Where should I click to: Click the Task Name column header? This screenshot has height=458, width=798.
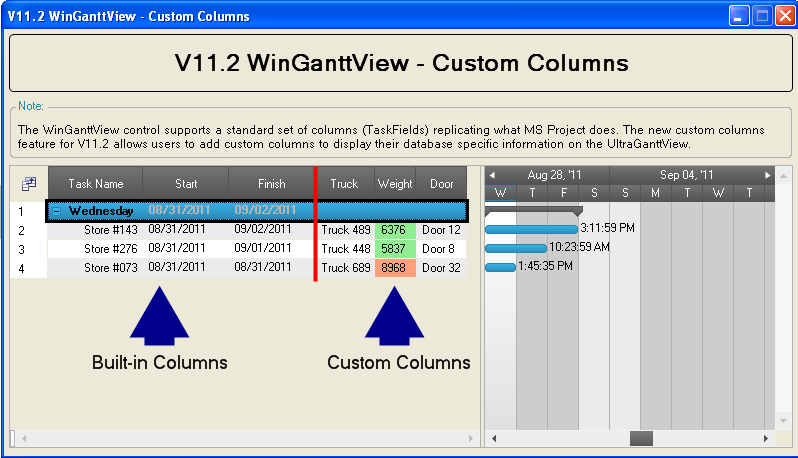tap(95, 184)
